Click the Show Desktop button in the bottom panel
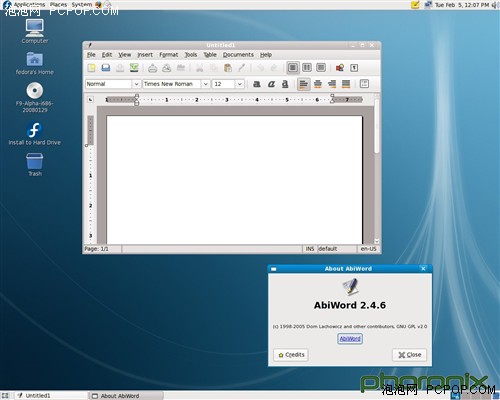The image size is (500, 400). click(5, 396)
